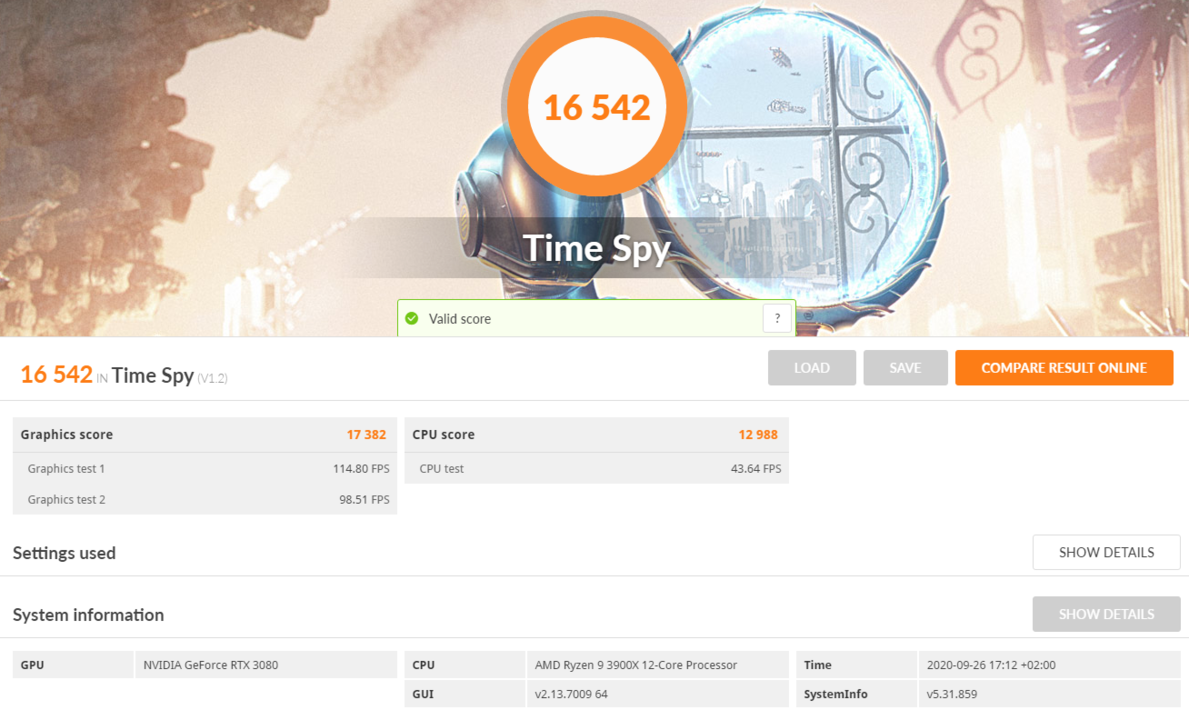The height and width of the screenshot is (720, 1189).
Task: Click the SystemInfo field label
Action: point(835,693)
